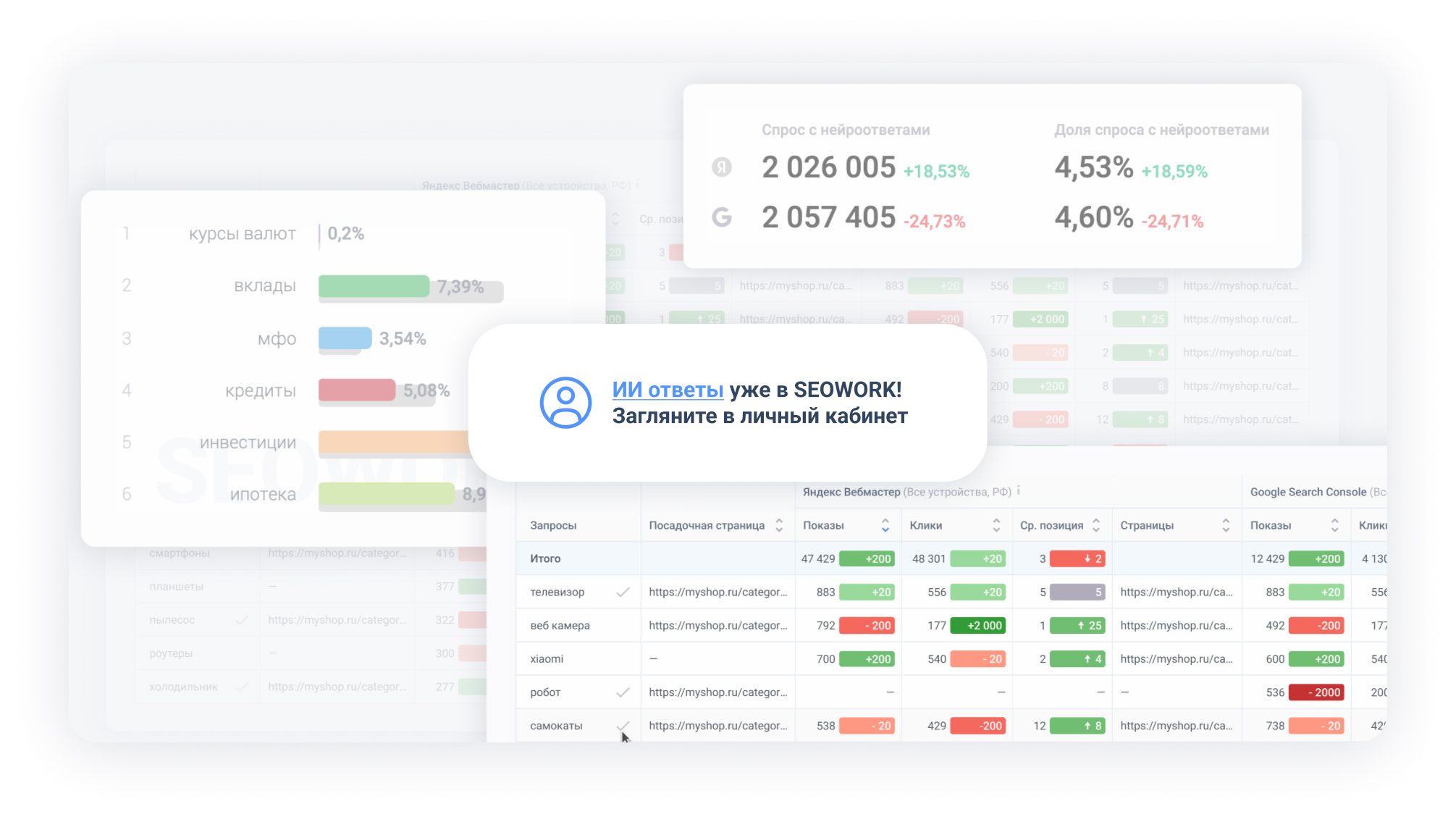
Task: Open the веб камера landing page URL
Action: click(718, 625)
